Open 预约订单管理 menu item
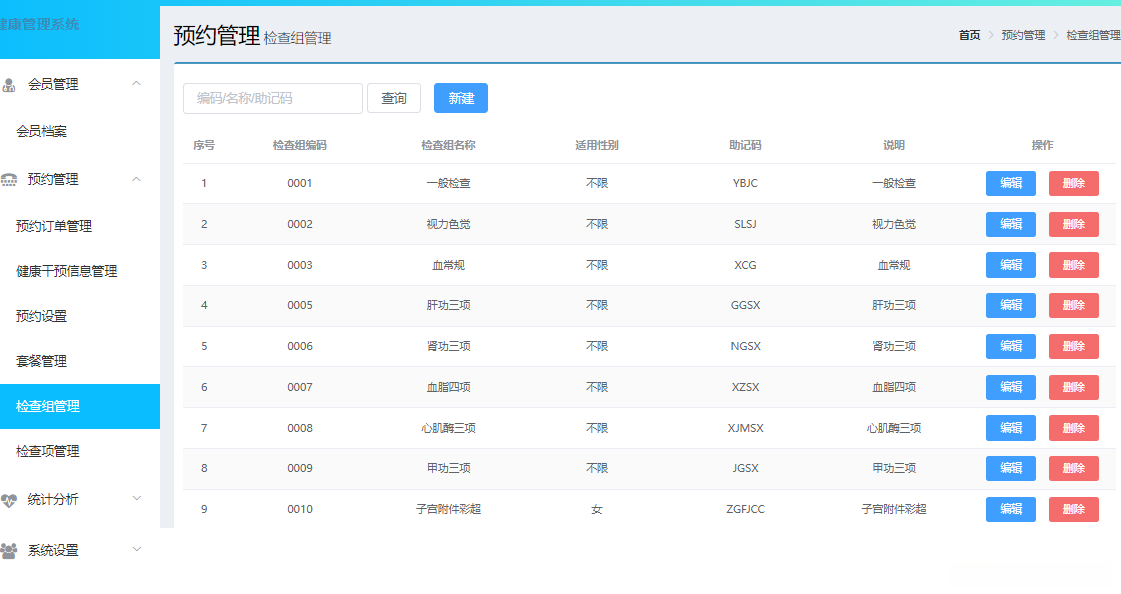The width and height of the screenshot is (1121, 594). [54, 227]
